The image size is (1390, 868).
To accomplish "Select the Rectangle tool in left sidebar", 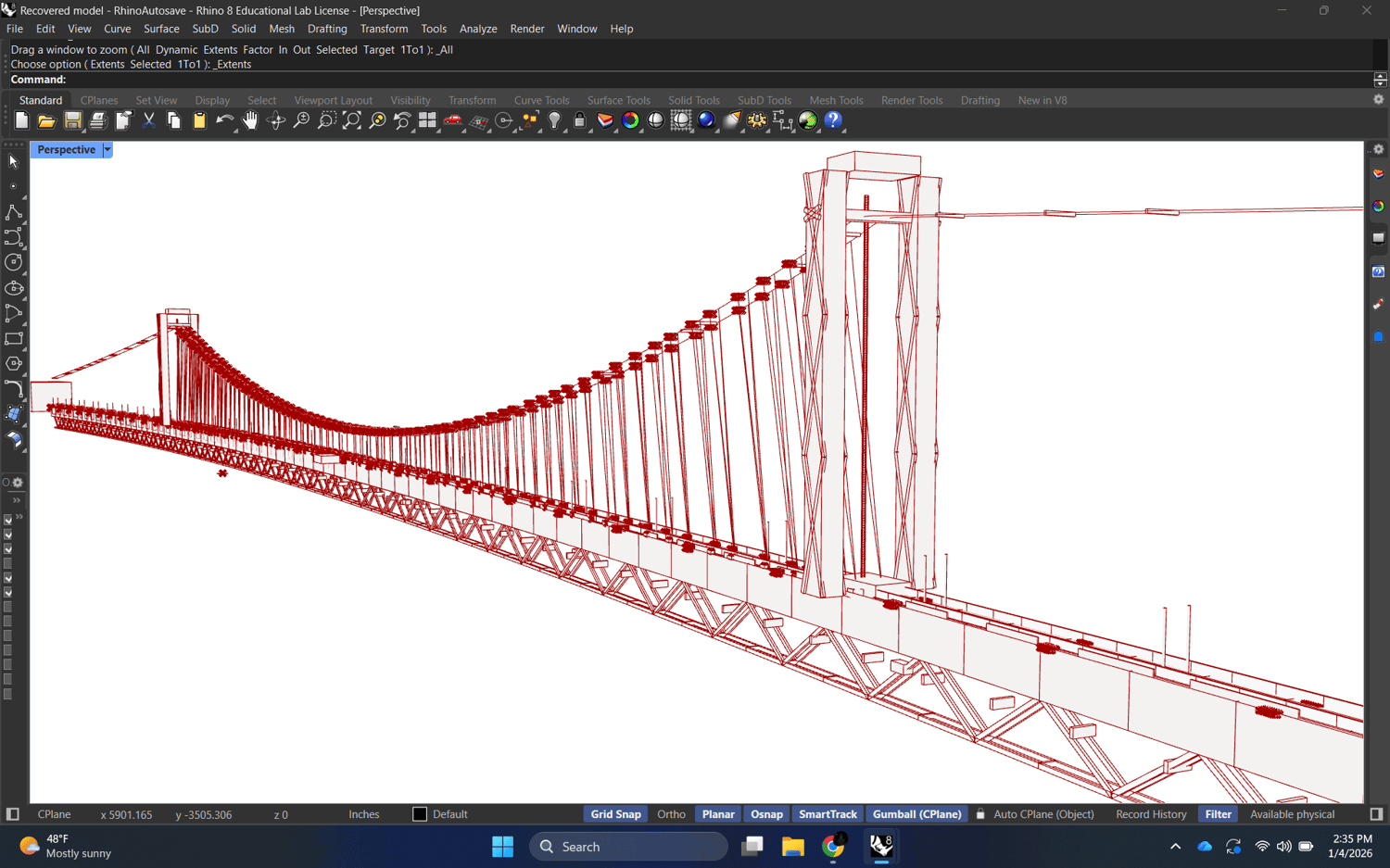I will coord(14,339).
